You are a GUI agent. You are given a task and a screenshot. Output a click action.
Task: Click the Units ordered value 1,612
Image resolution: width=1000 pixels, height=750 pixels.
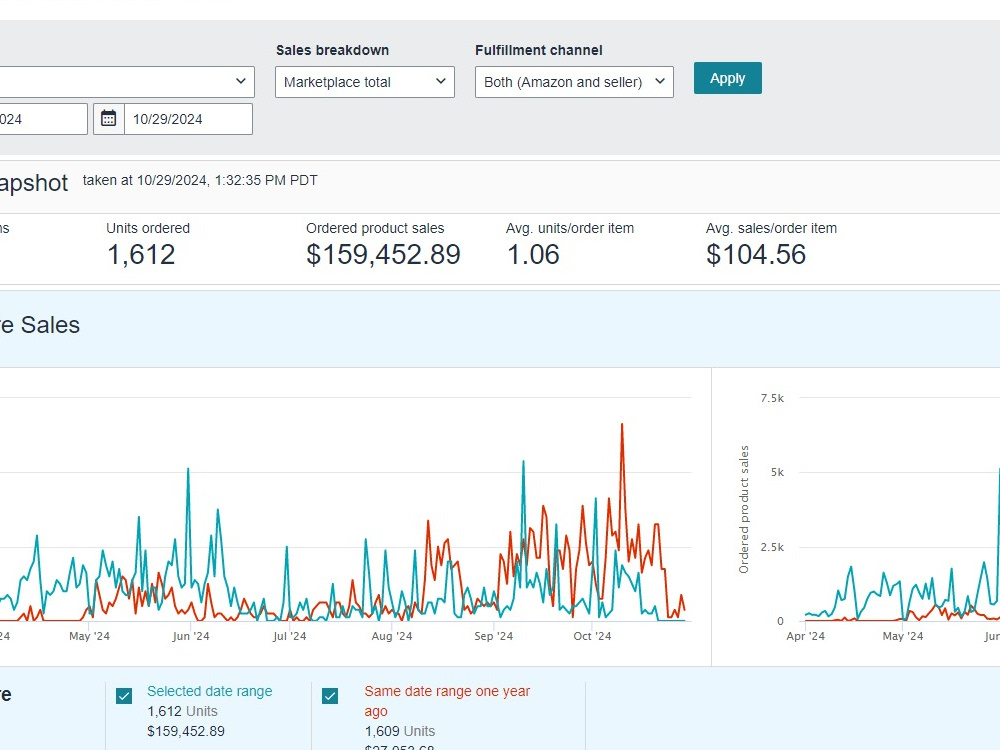tap(141, 254)
